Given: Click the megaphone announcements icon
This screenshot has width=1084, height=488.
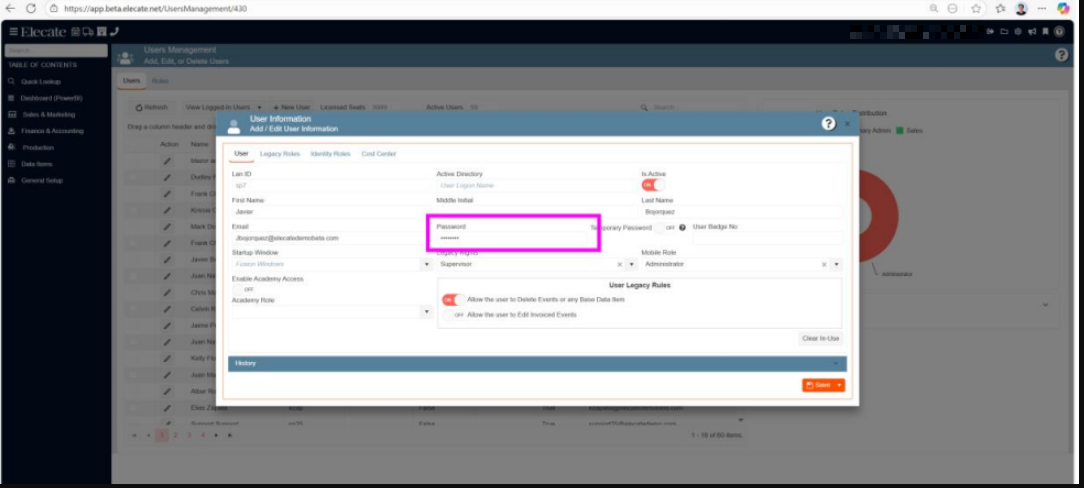Looking at the screenshot, I should [1032, 32].
